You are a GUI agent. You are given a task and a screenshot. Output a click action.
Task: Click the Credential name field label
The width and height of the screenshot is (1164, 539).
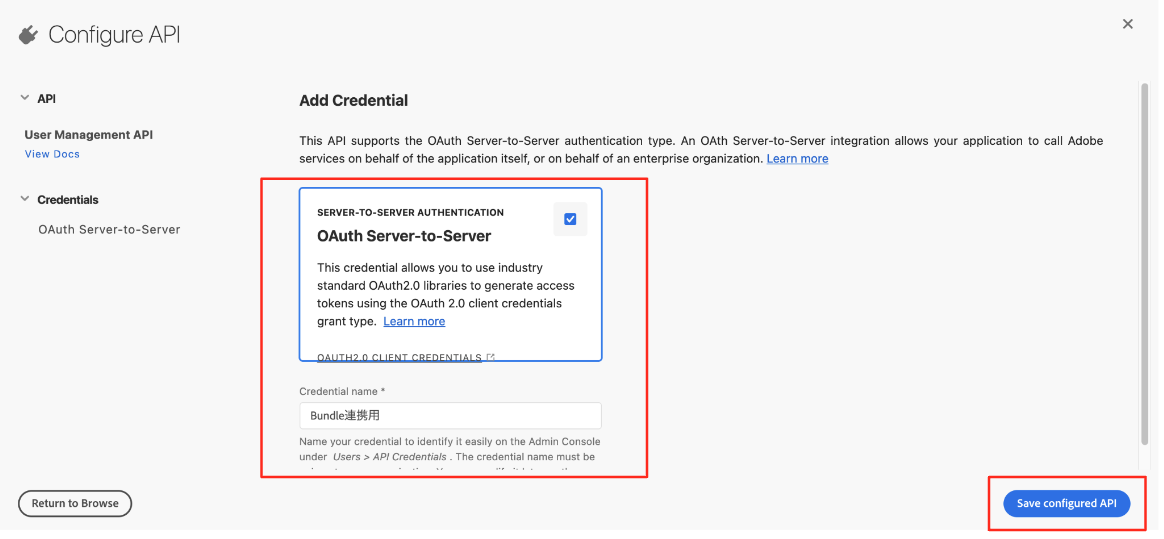(x=342, y=391)
